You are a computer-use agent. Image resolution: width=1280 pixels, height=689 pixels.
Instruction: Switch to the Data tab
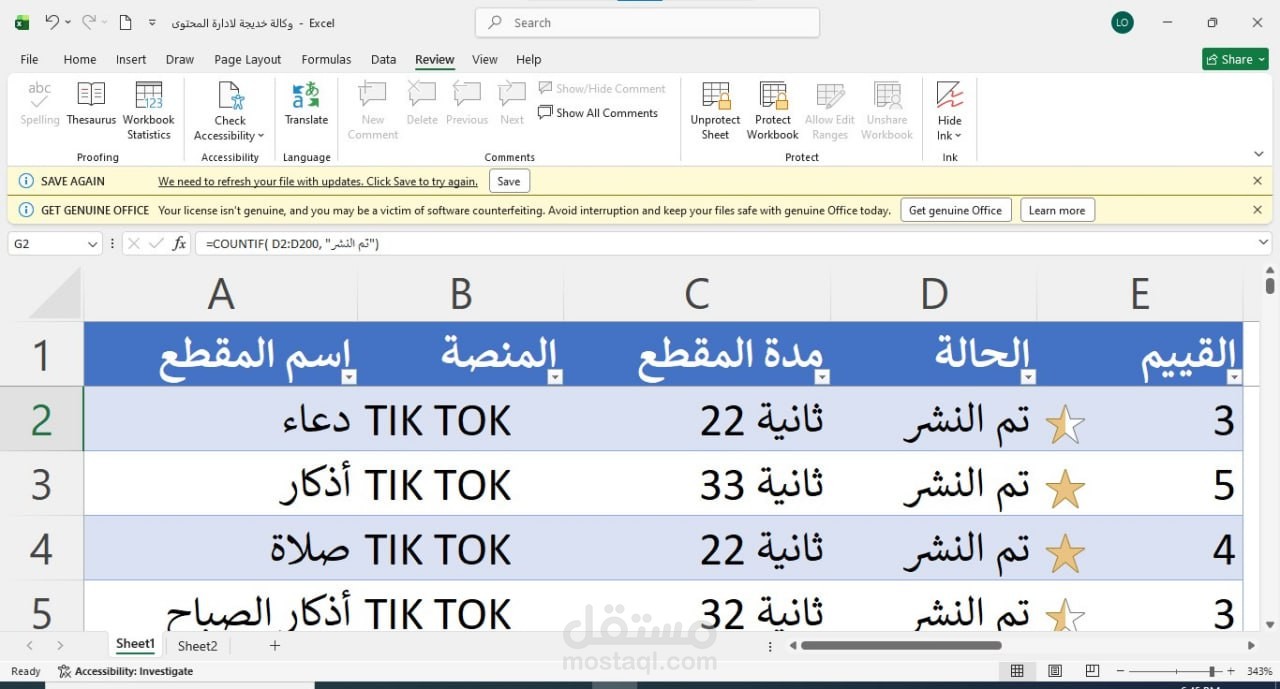pyautogui.click(x=383, y=59)
